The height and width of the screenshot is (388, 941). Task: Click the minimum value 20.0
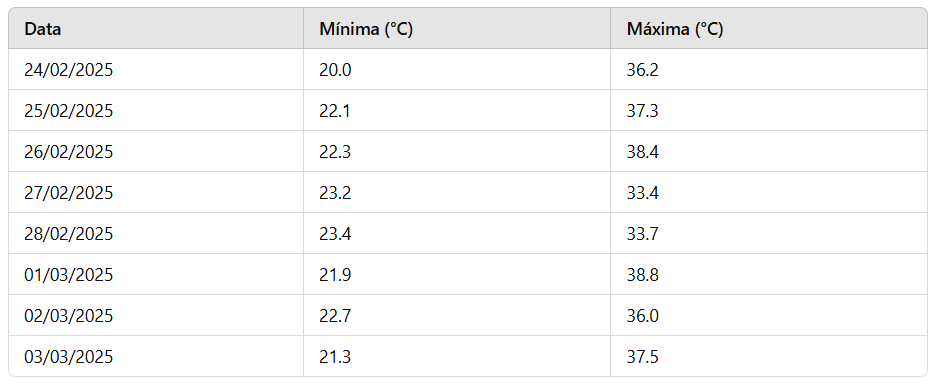point(335,70)
